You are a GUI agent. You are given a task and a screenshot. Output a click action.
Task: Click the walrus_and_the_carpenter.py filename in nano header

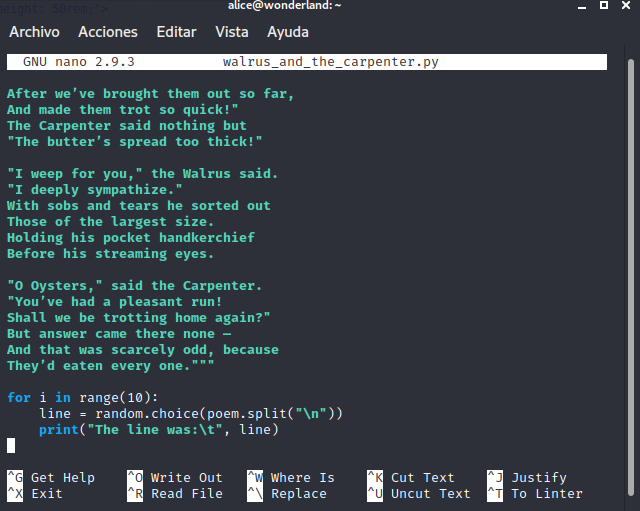point(331,62)
